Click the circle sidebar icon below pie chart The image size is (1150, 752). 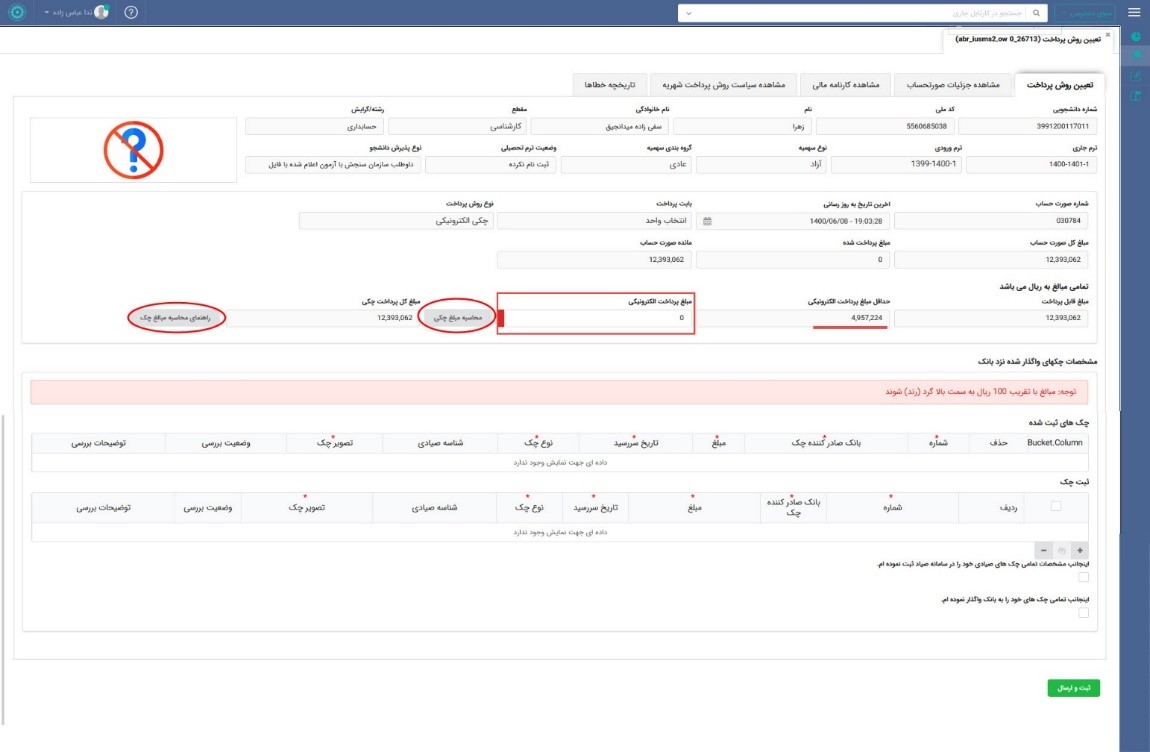pos(1135,55)
